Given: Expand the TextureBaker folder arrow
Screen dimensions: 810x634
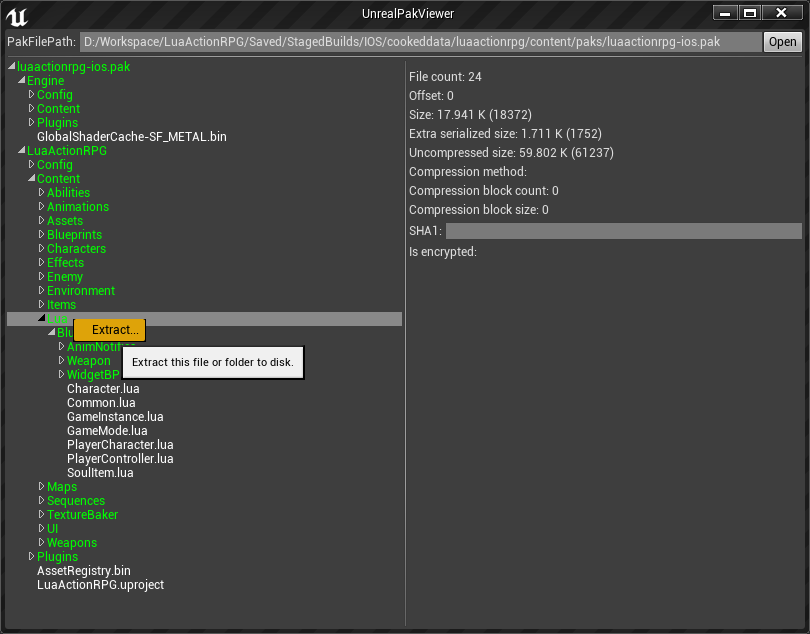Looking at the screenshot, I should point(42,514).
